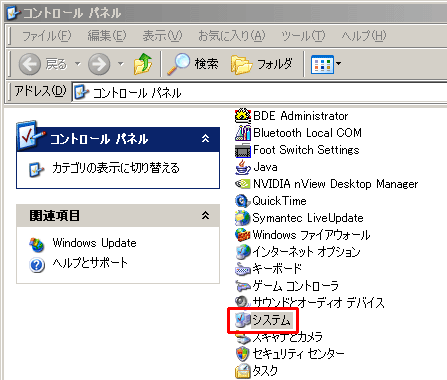Select the サウンドとオーディオ デバイス label

point(318,303)
